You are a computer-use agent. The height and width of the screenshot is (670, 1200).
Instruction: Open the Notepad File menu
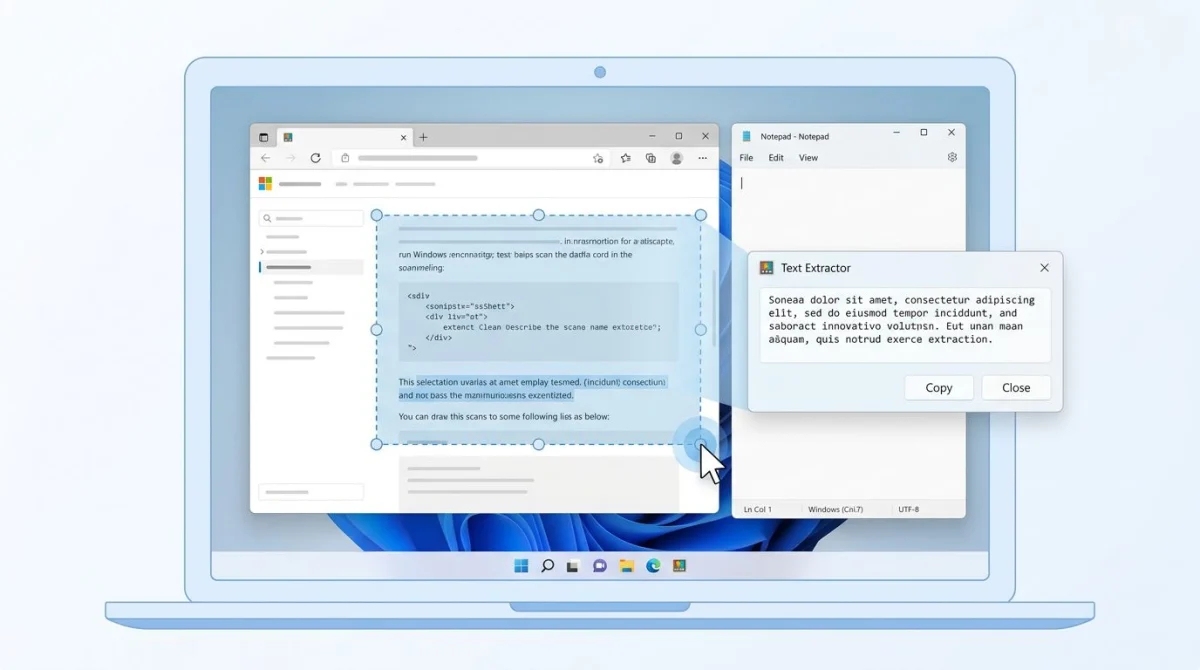[746, 158]
